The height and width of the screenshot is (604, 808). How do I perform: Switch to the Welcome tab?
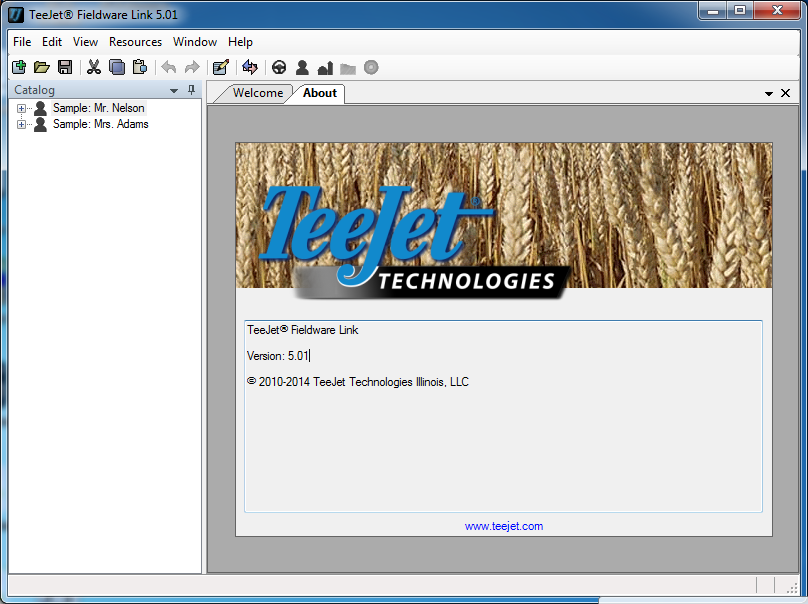point(257,93)
